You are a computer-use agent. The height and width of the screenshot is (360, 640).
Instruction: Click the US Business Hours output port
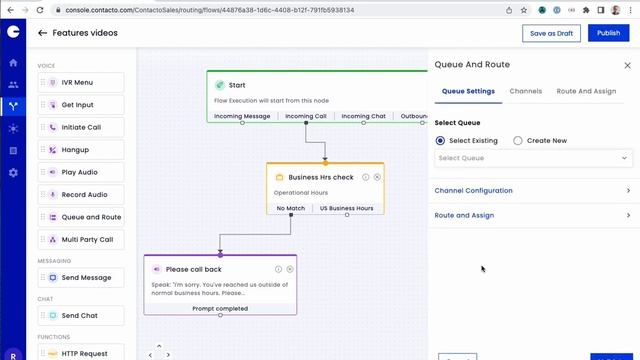pos(347,215)
